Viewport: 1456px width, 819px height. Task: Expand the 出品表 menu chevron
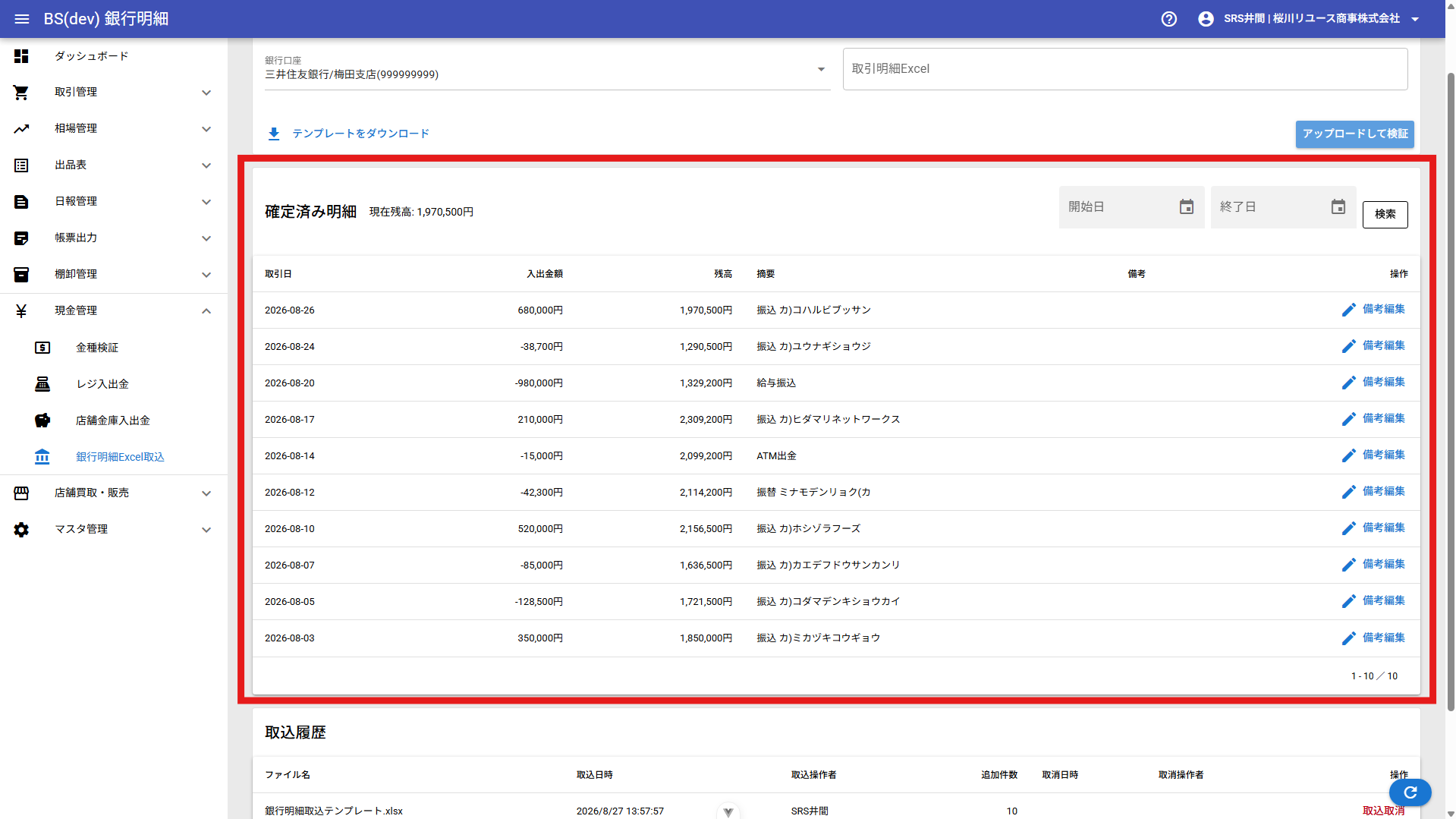point(206,165)
